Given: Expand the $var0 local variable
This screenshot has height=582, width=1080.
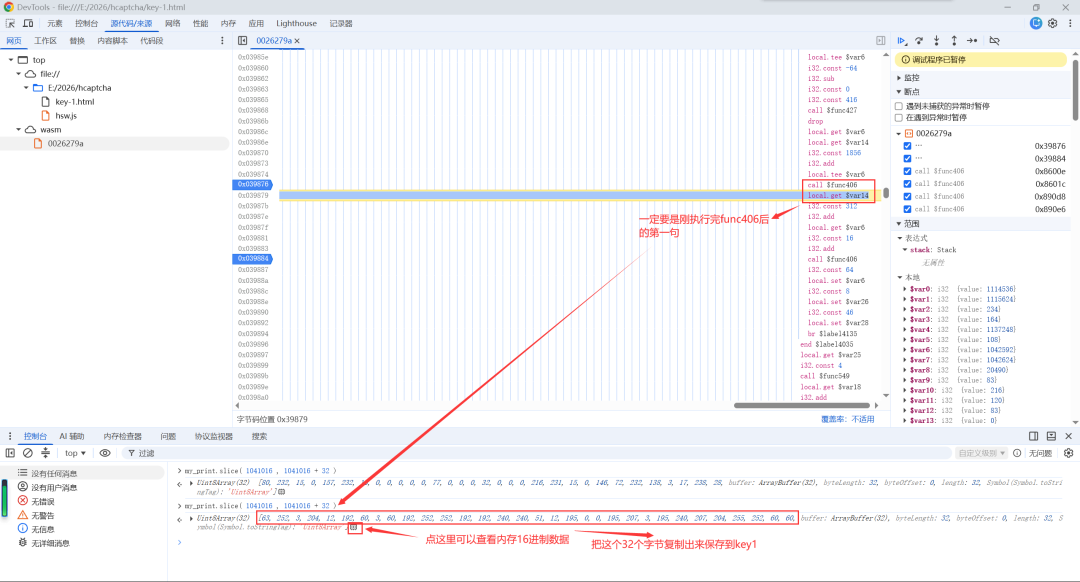Looking at the screenshot, I should pos(904,289).
